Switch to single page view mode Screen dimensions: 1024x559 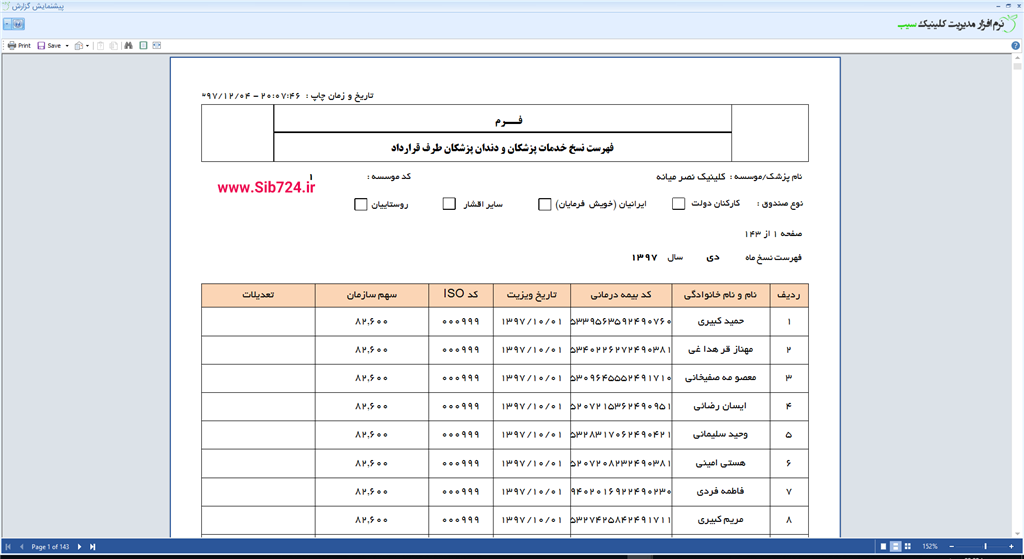883,547
